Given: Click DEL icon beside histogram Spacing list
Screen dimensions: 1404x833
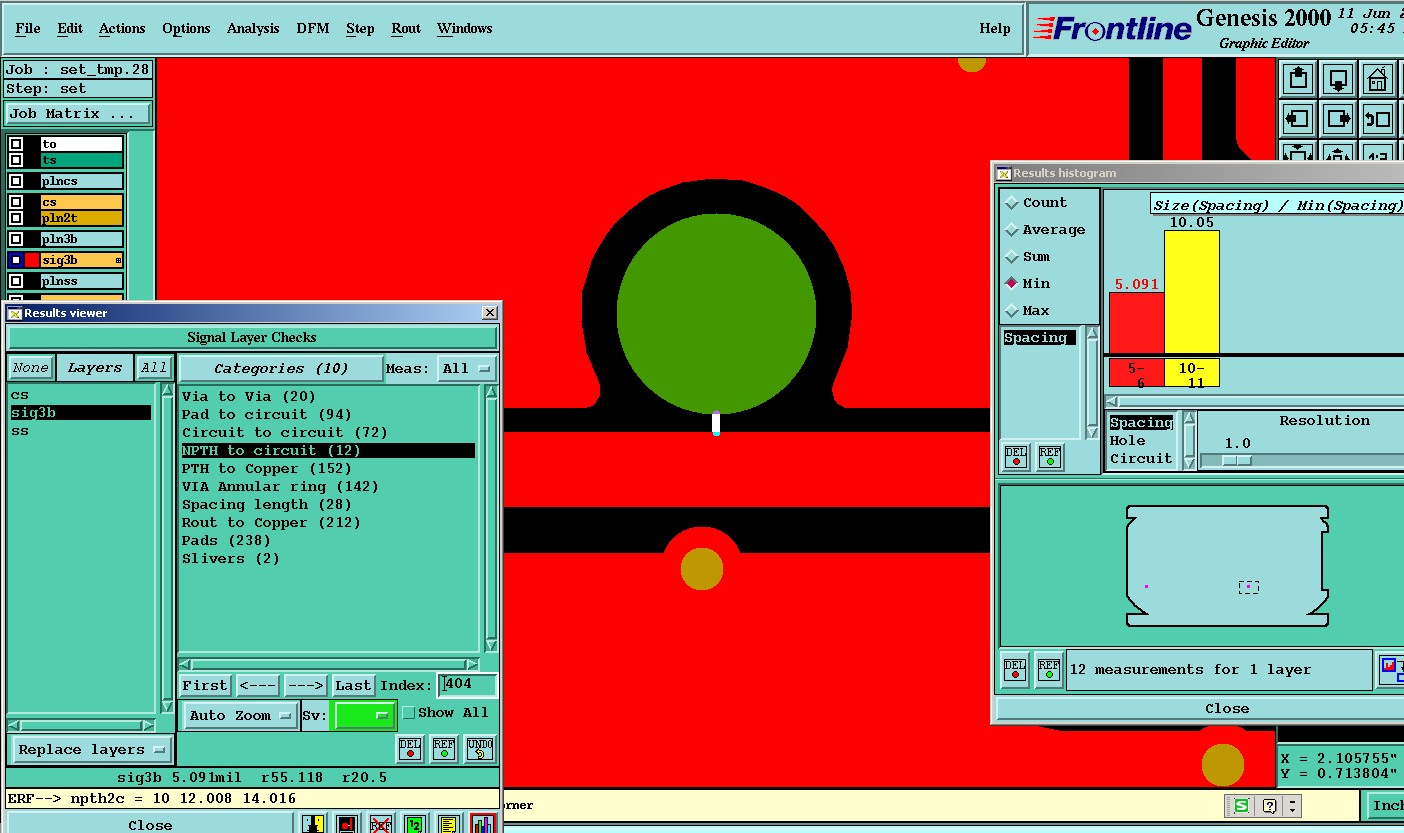Looking at the screenshot, I should pos(1015,457).
